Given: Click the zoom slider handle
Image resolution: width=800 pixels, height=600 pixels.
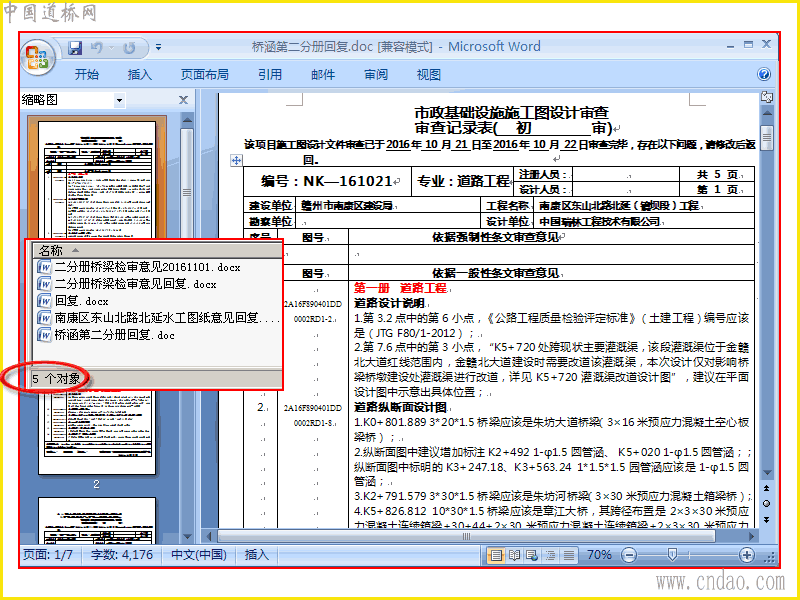Looking at the screenshot, I should pyautogui.click(x=672, y=555).
